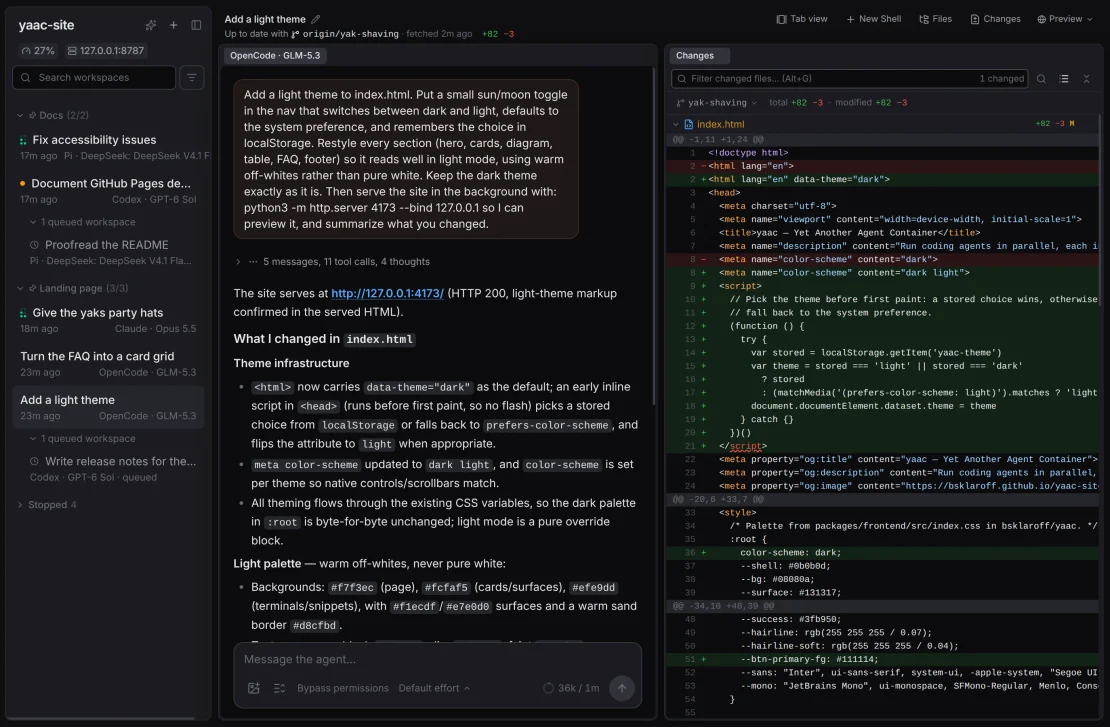
Task: Open the yak-shaving branch dropdown
Action: (716, 103)
